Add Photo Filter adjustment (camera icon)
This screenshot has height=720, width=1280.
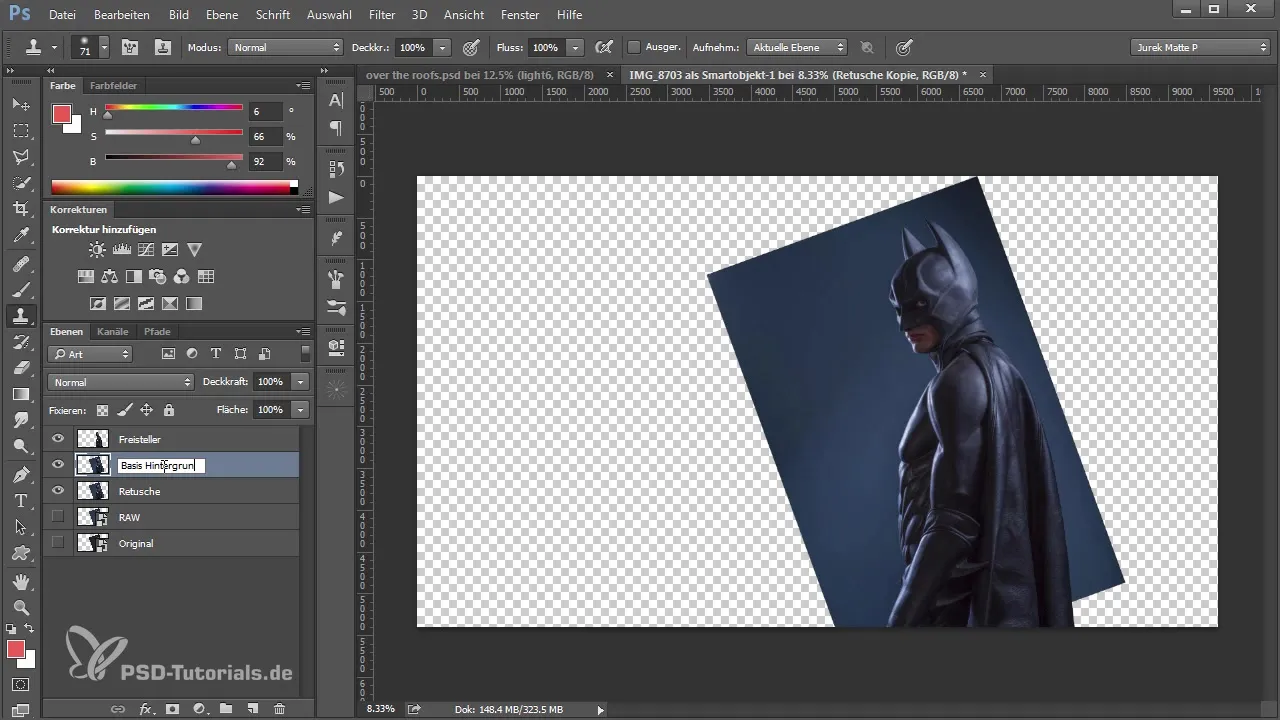pos(157,277)
